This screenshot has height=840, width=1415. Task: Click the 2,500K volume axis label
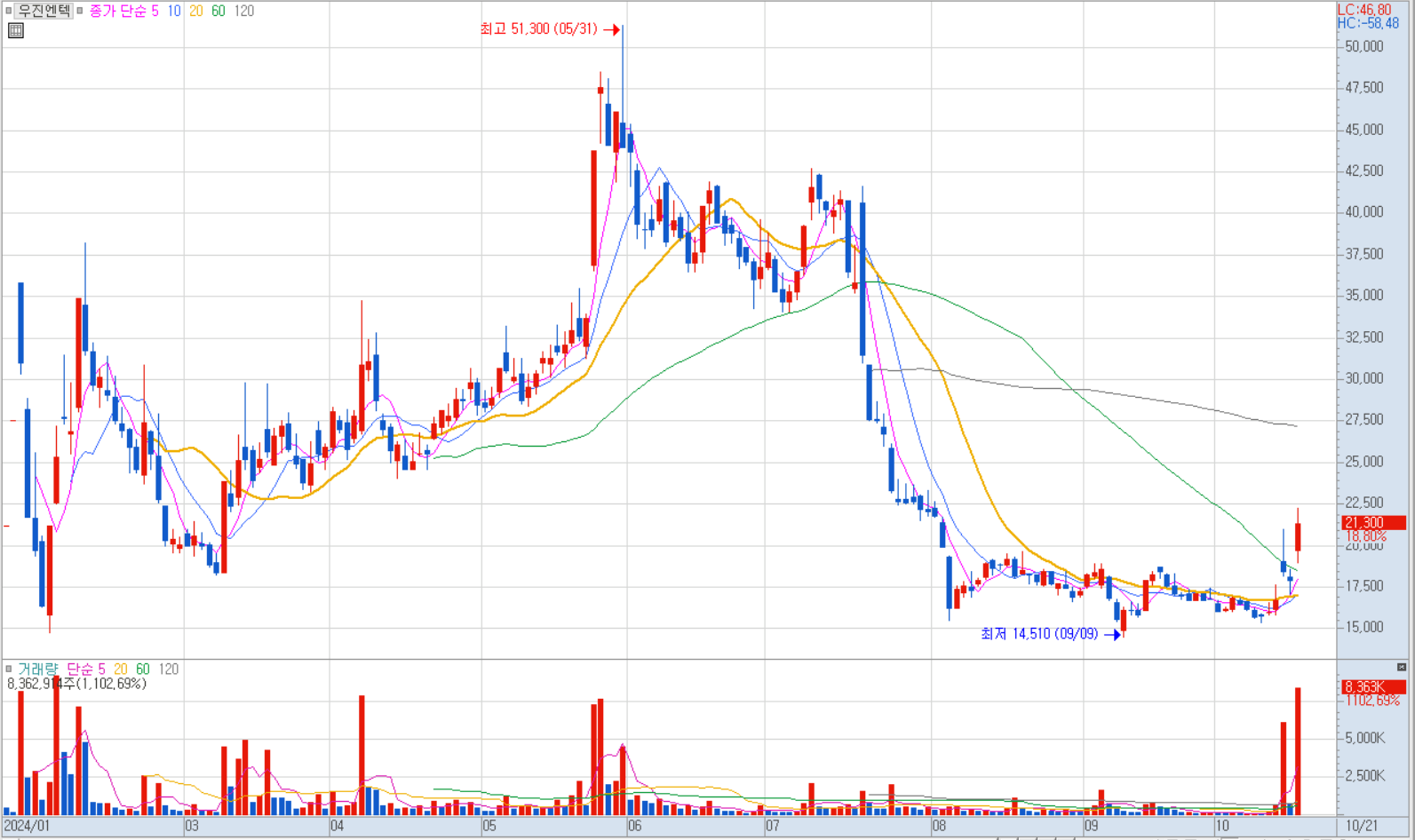(1365, 776)
